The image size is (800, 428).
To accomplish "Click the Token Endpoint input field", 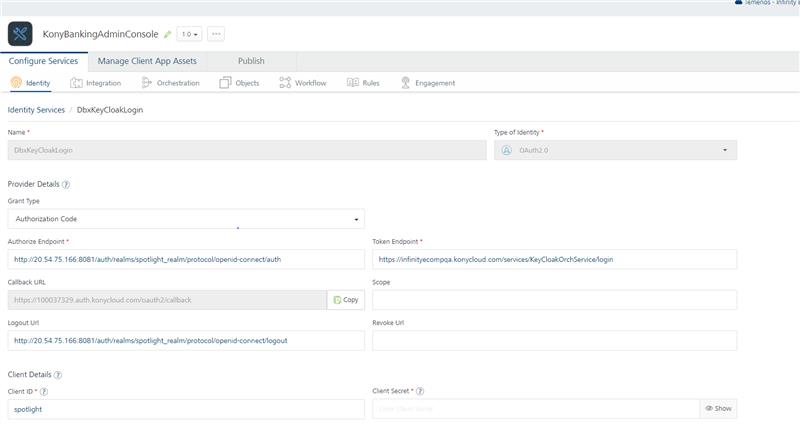I will [x=555, y=259].
